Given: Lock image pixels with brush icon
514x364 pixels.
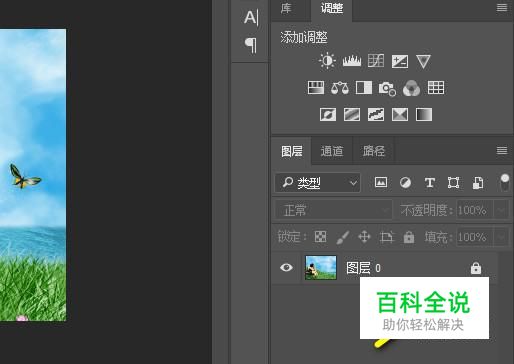Looking at the screenshot, I should (x=343, y=237).
